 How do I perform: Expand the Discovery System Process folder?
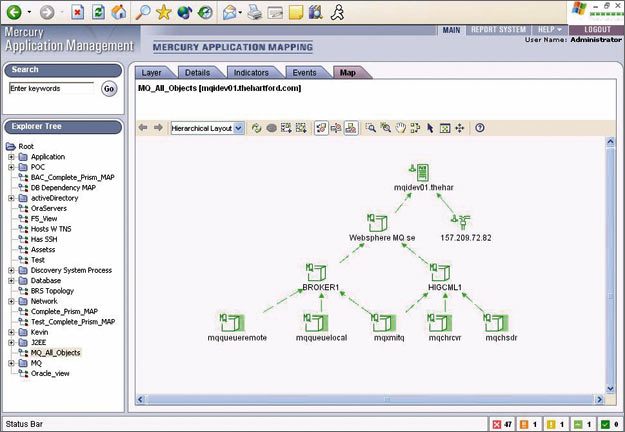click(x=11, y=270)
